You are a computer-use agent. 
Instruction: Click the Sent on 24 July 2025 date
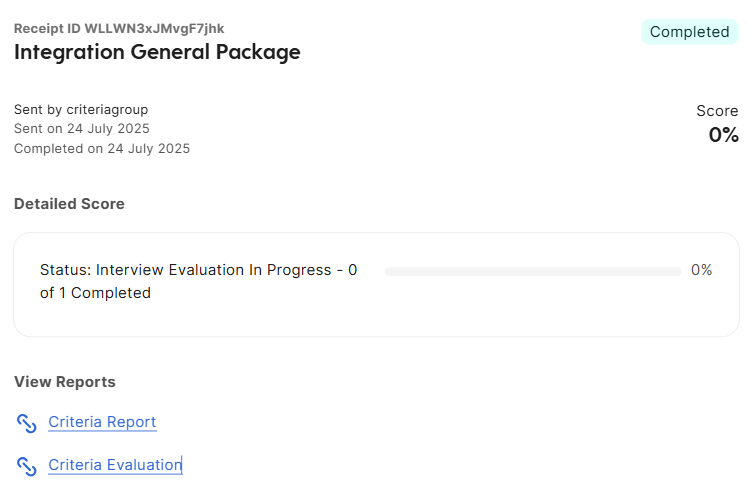(x=82, y=129)
